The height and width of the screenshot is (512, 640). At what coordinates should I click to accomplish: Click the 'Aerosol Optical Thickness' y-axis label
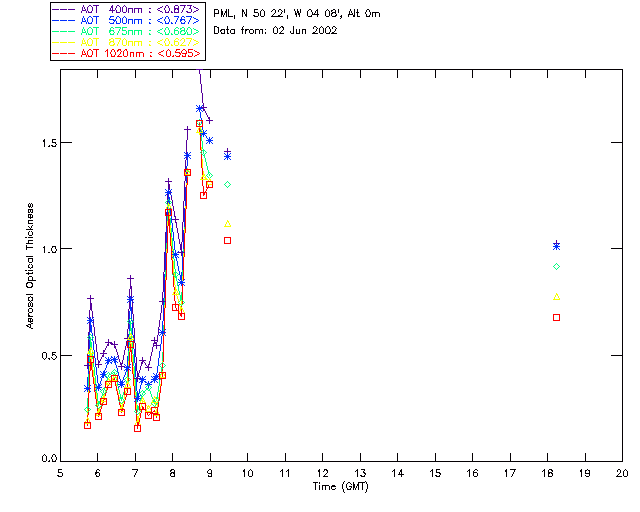click(x=31, y=265)
